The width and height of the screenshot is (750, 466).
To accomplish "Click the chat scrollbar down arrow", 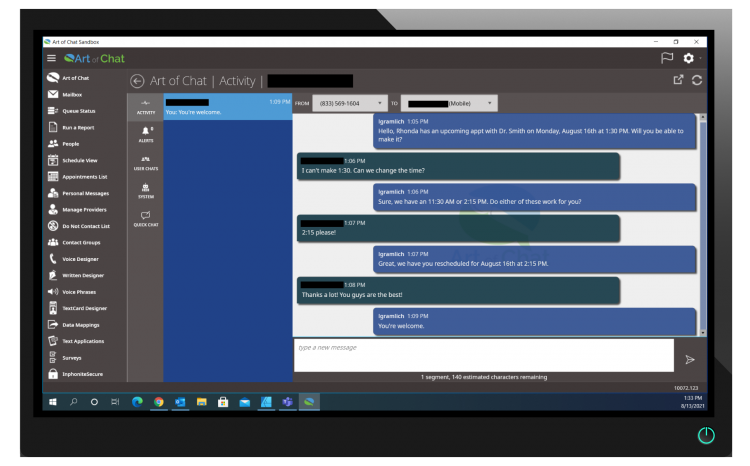I will pos(703,333).
